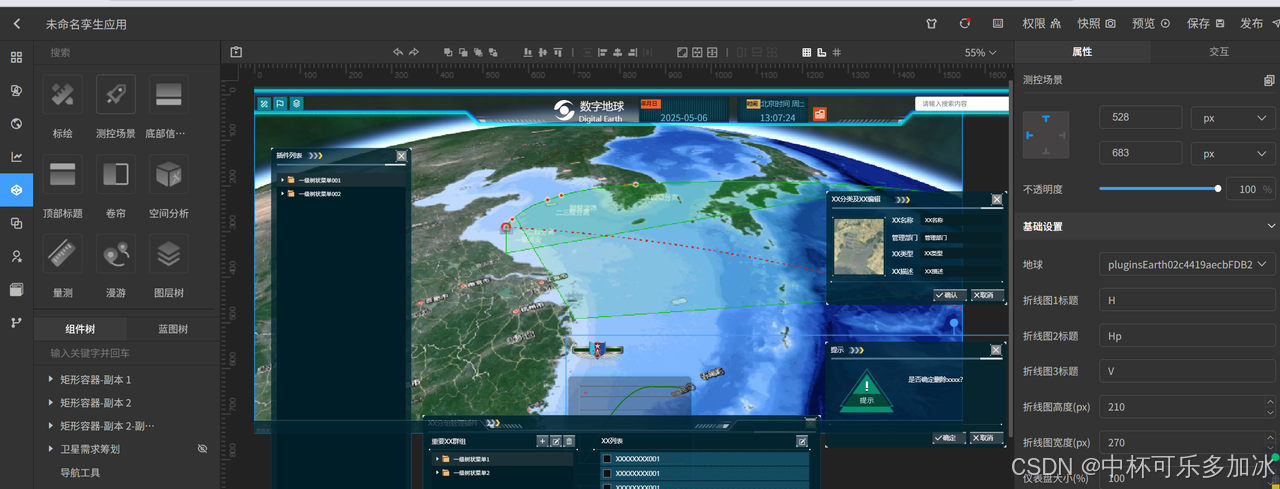The image size is (1280, 489).
Task: Open the line chart sidebar icon
Action: click(16, 156)
